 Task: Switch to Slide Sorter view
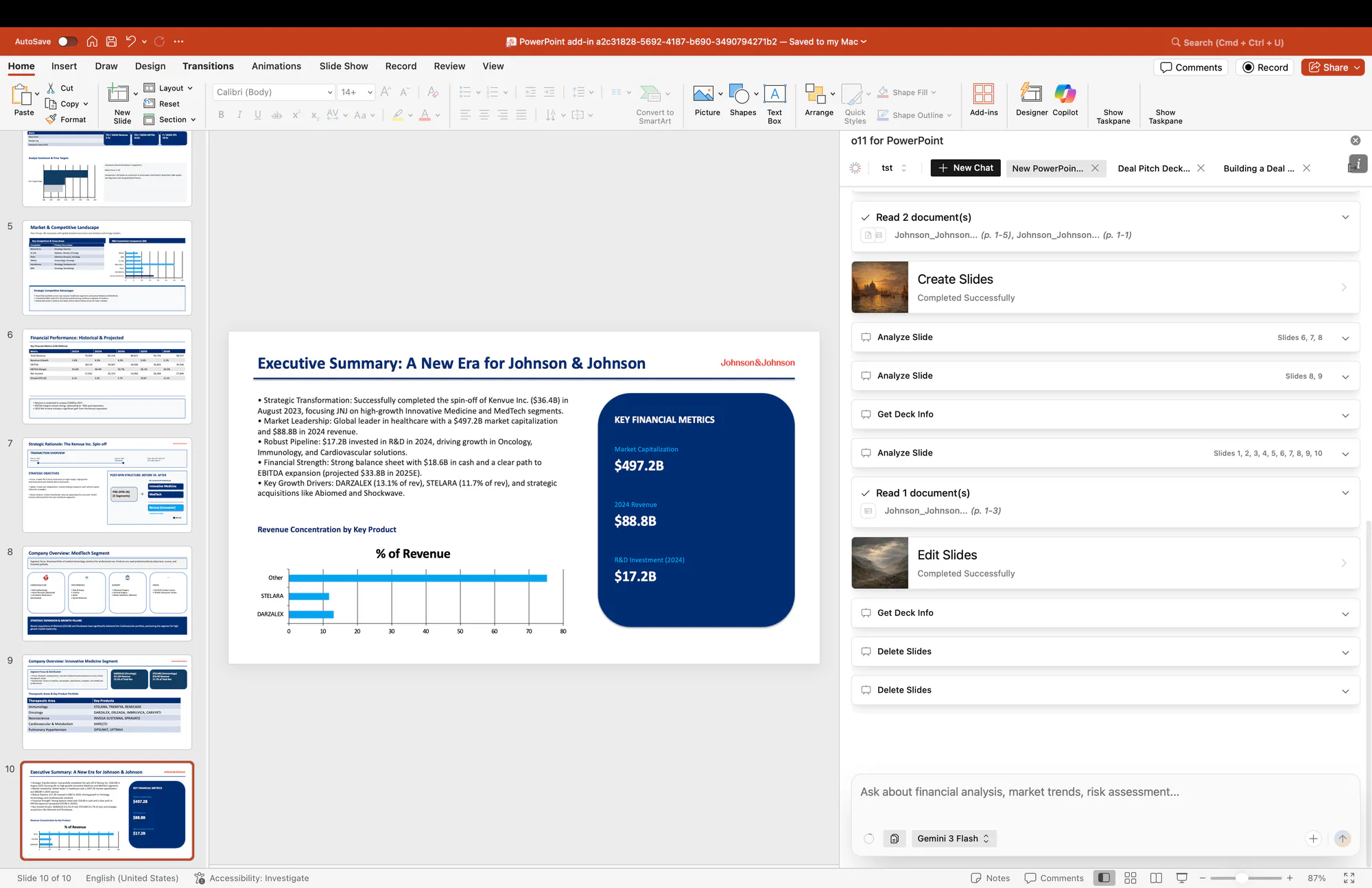[1131, 878]
